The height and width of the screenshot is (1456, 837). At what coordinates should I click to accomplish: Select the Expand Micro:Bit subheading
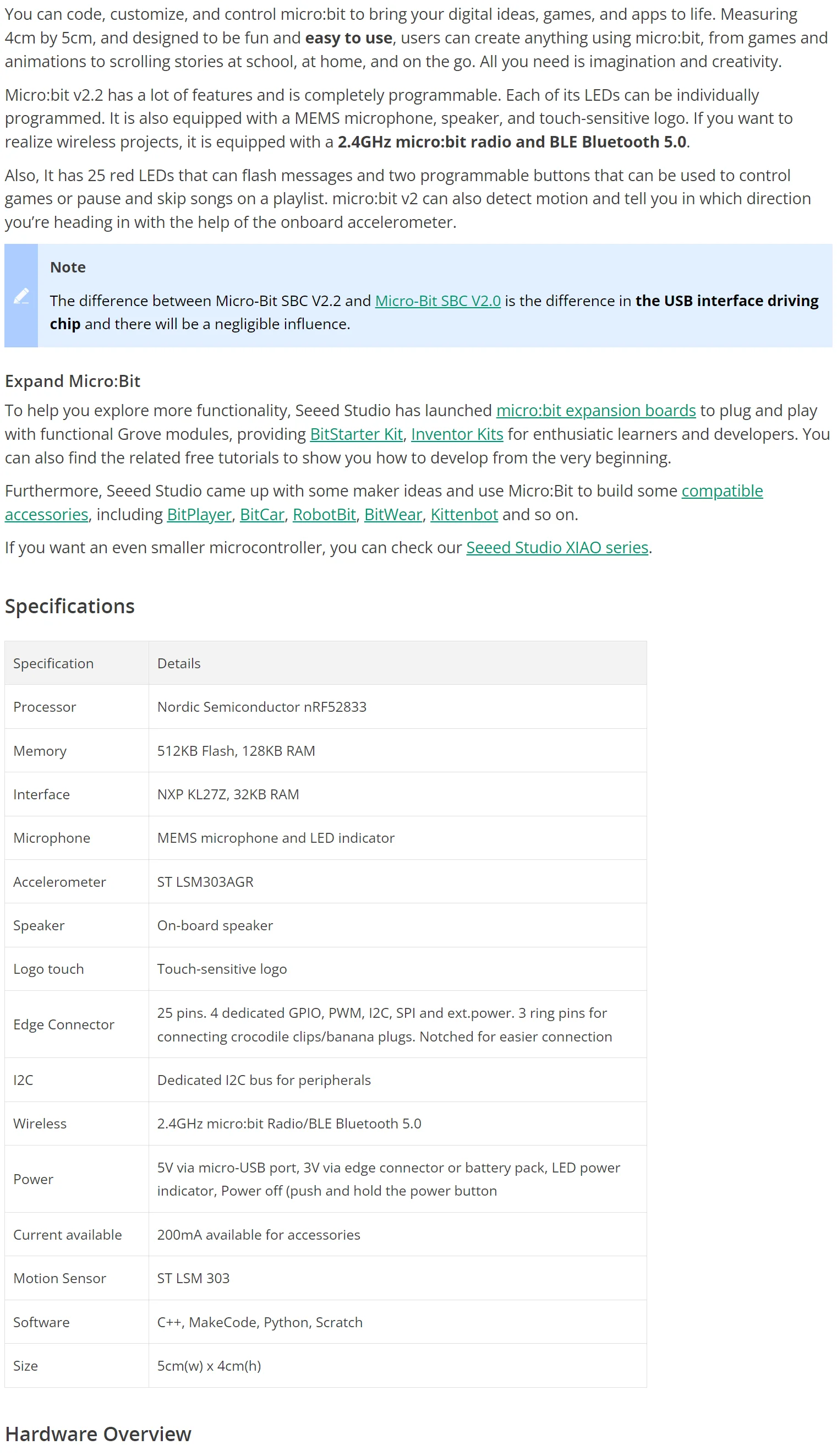(73, 381)
